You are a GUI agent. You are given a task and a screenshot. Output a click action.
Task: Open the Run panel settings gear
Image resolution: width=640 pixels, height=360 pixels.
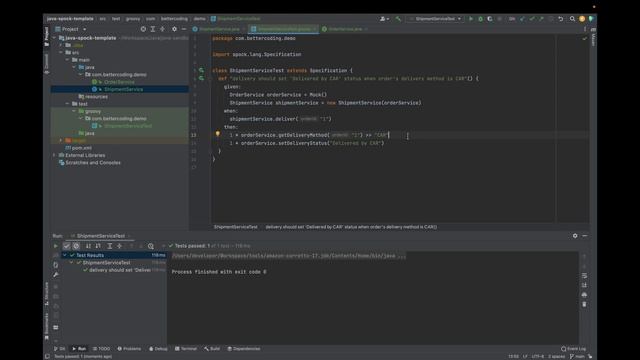575,236
